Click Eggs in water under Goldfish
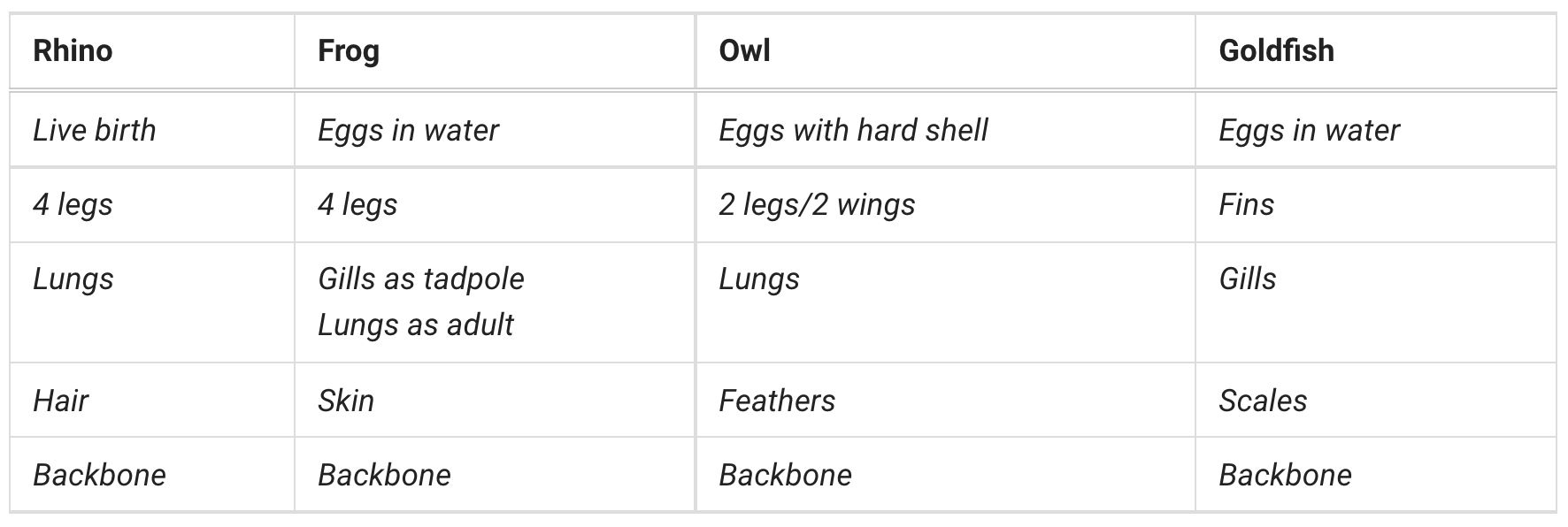The width and height of the screenshot is (1568, 527). pyautogui.click(x=1309, y=130)
